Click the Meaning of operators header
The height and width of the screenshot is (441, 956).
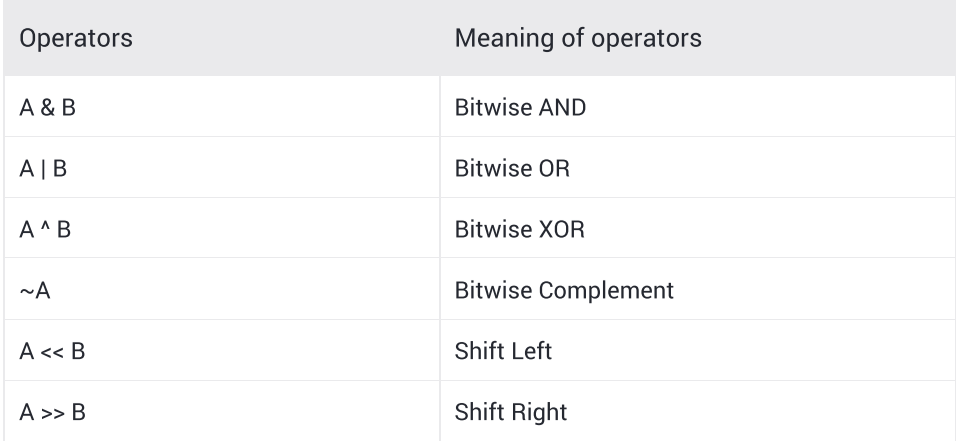(578, 38)
